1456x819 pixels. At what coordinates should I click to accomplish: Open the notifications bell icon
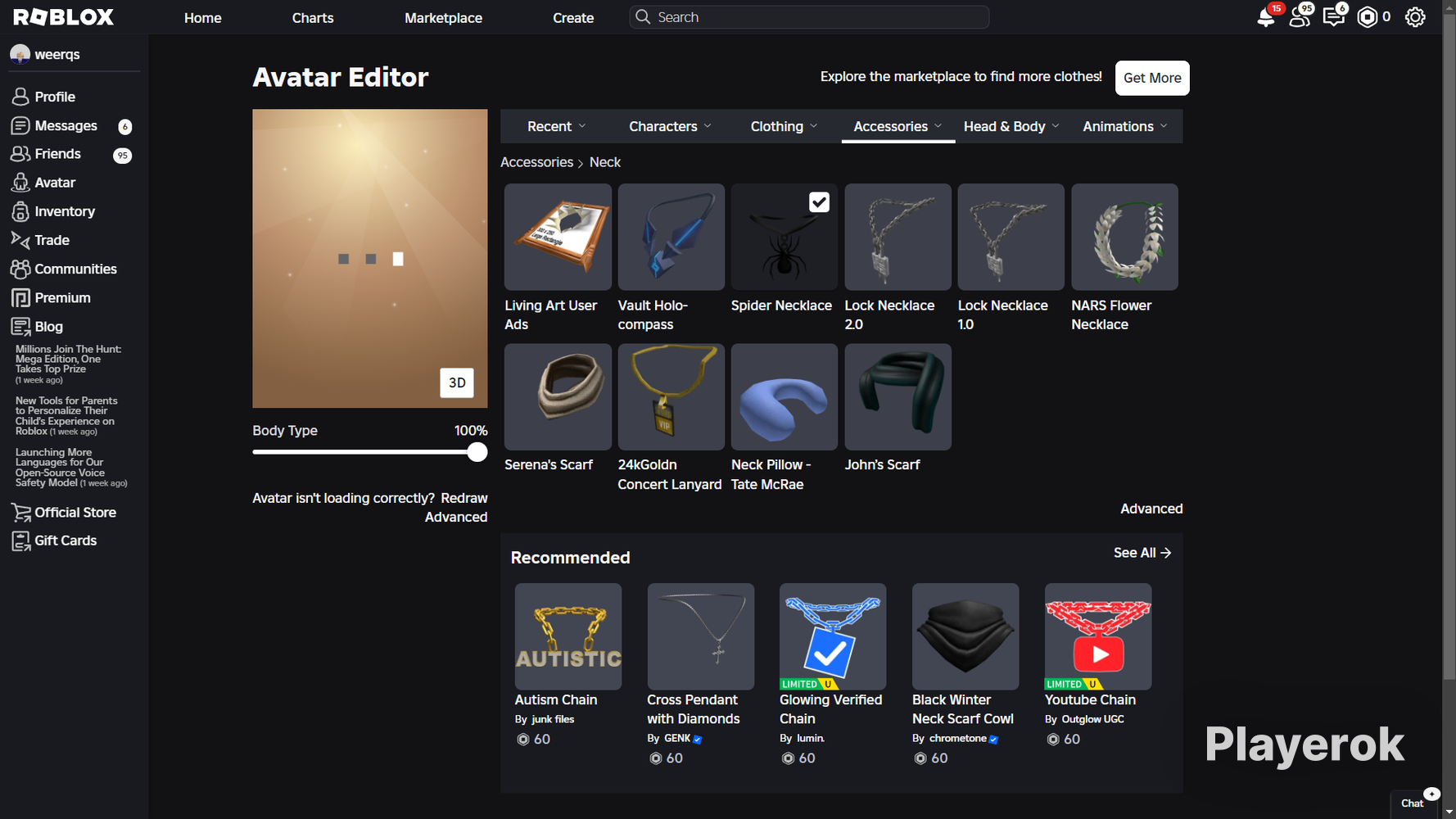pos(1266,17)
